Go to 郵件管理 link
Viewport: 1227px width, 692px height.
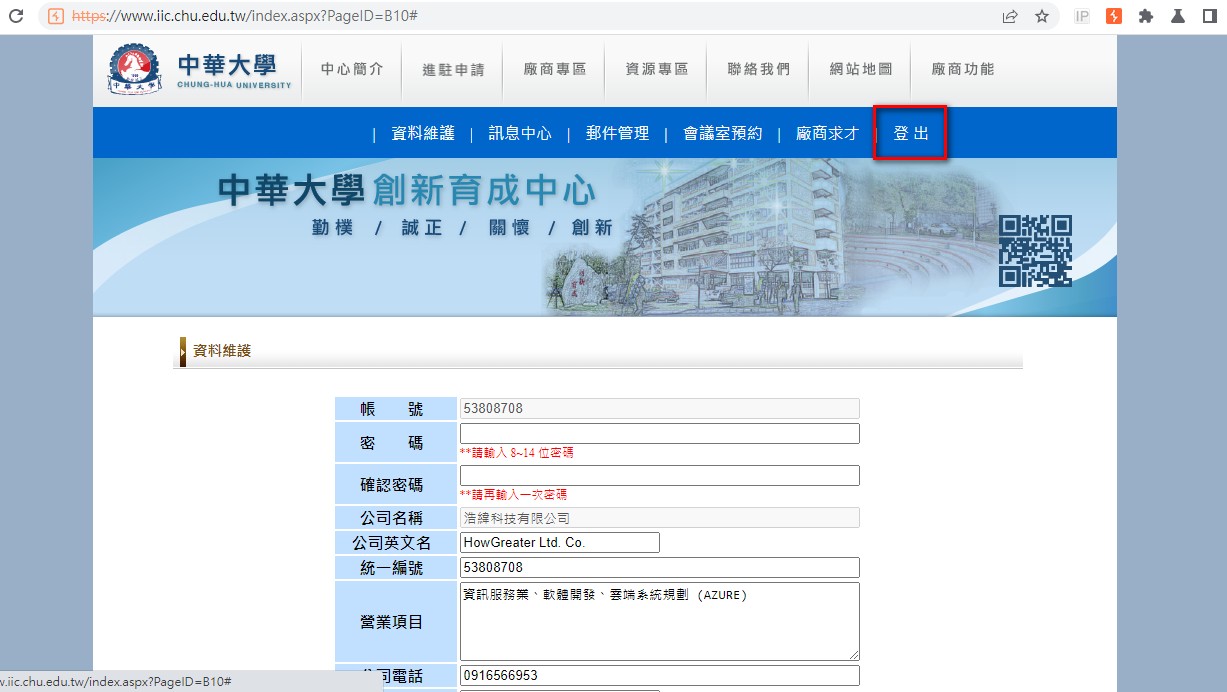tap(618, 133)
